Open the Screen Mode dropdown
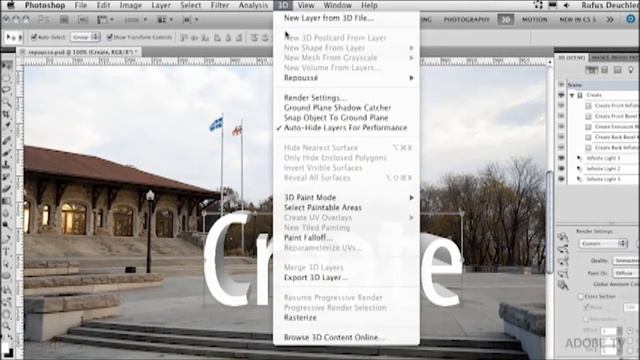This screenshot has width=640, height=360. [x=190, y=20]
